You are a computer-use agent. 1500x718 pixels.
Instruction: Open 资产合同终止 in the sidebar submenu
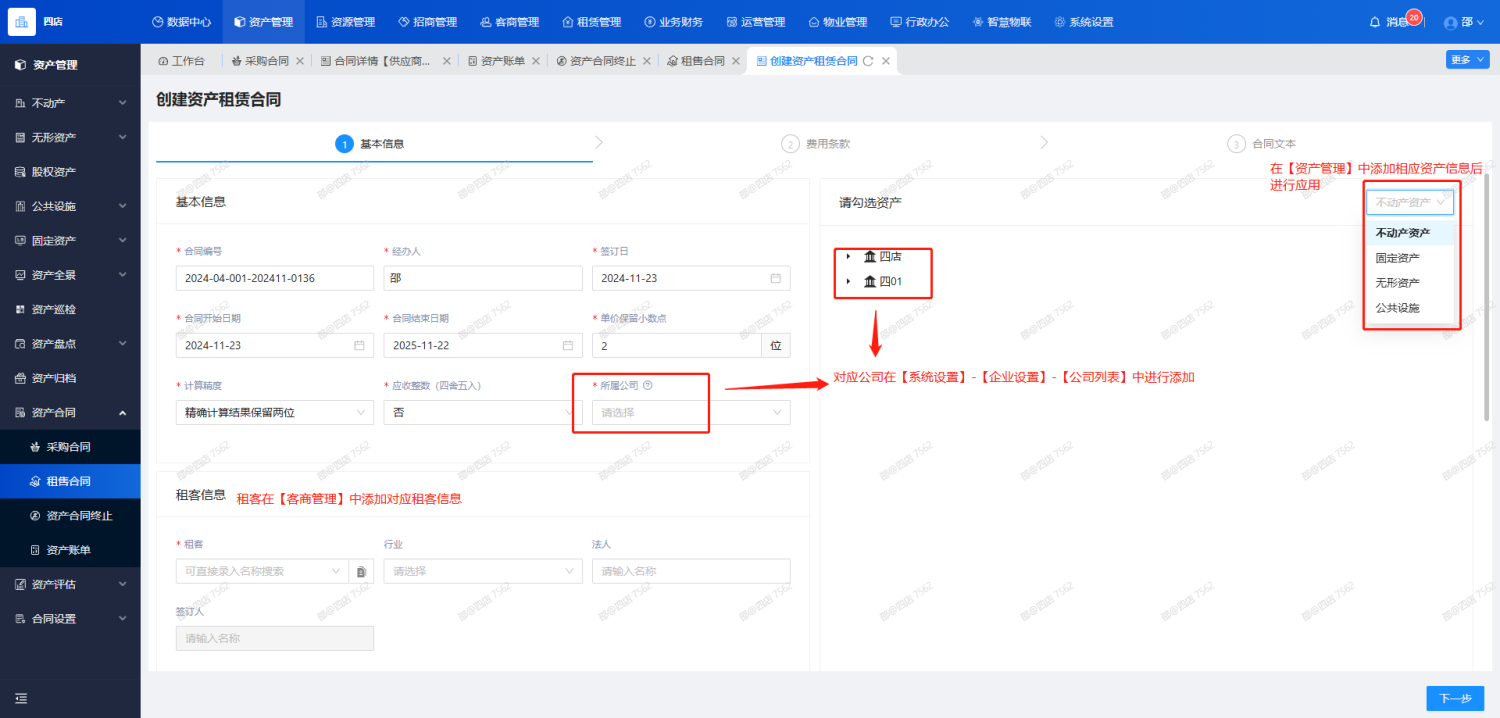(70, 516)
